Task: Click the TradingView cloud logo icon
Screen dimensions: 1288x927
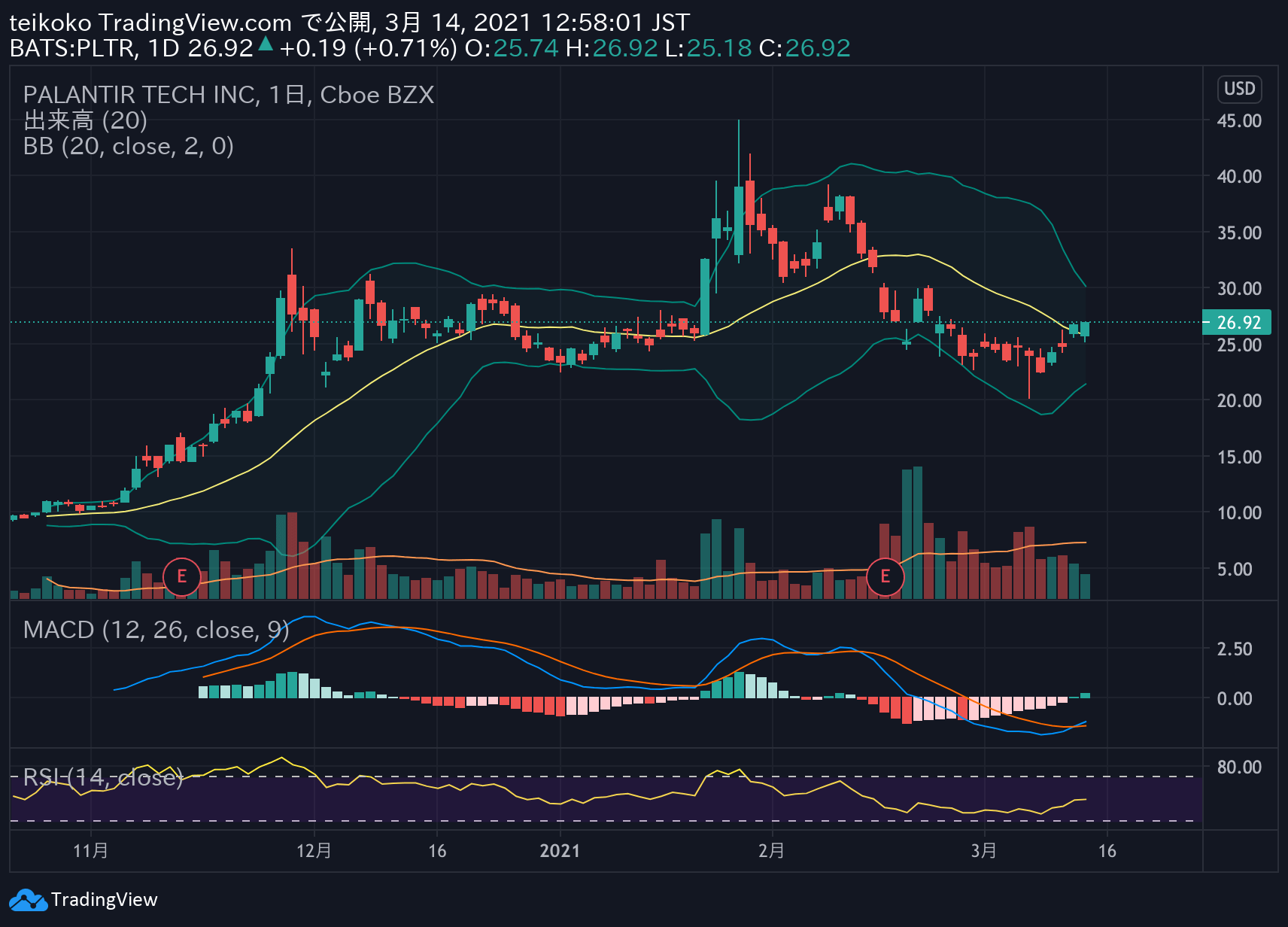Action: tap(29, 900)
